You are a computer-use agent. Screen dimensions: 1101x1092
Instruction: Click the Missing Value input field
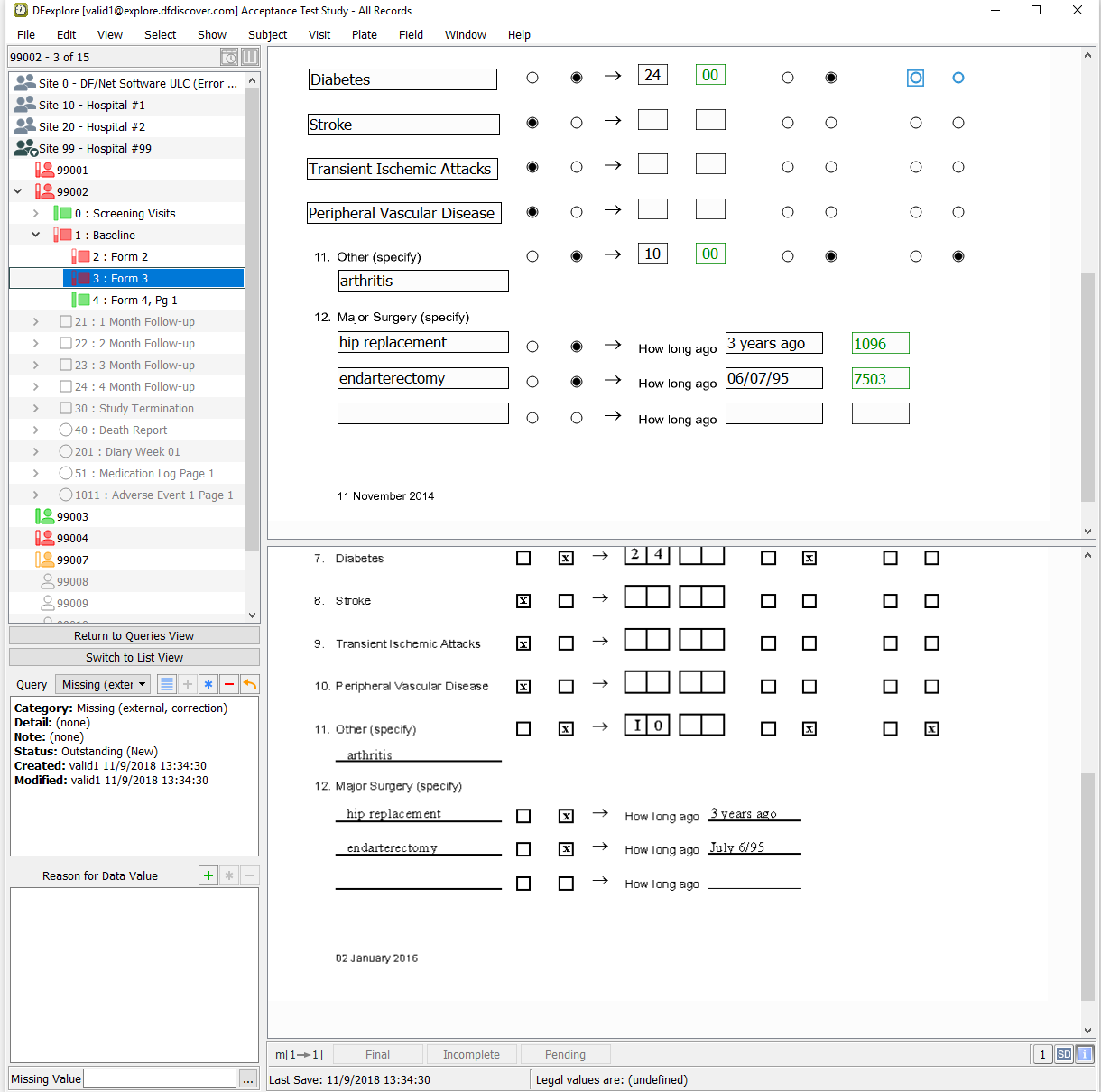pyautogui.click(x=160, y=1078)
